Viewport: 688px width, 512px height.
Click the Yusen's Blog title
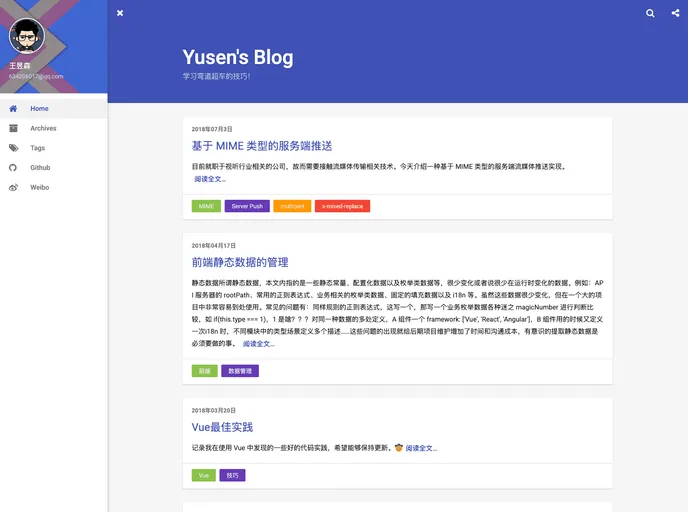click(x=238, y=57)
